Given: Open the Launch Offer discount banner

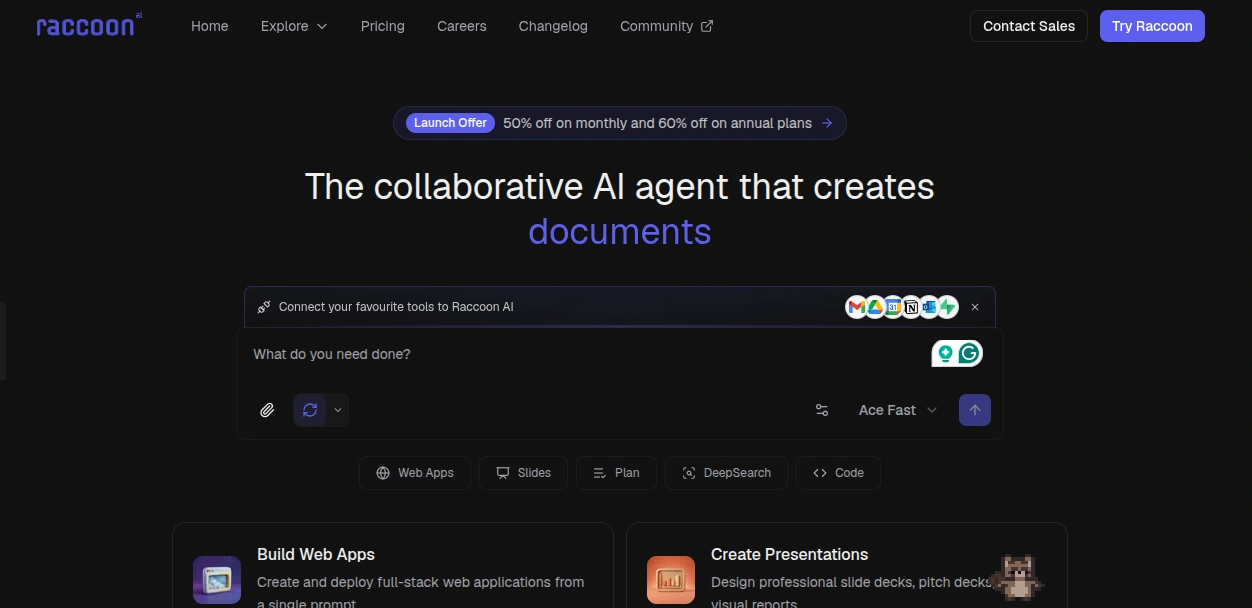Looking at the screenshot, I should tap(620, 123).
